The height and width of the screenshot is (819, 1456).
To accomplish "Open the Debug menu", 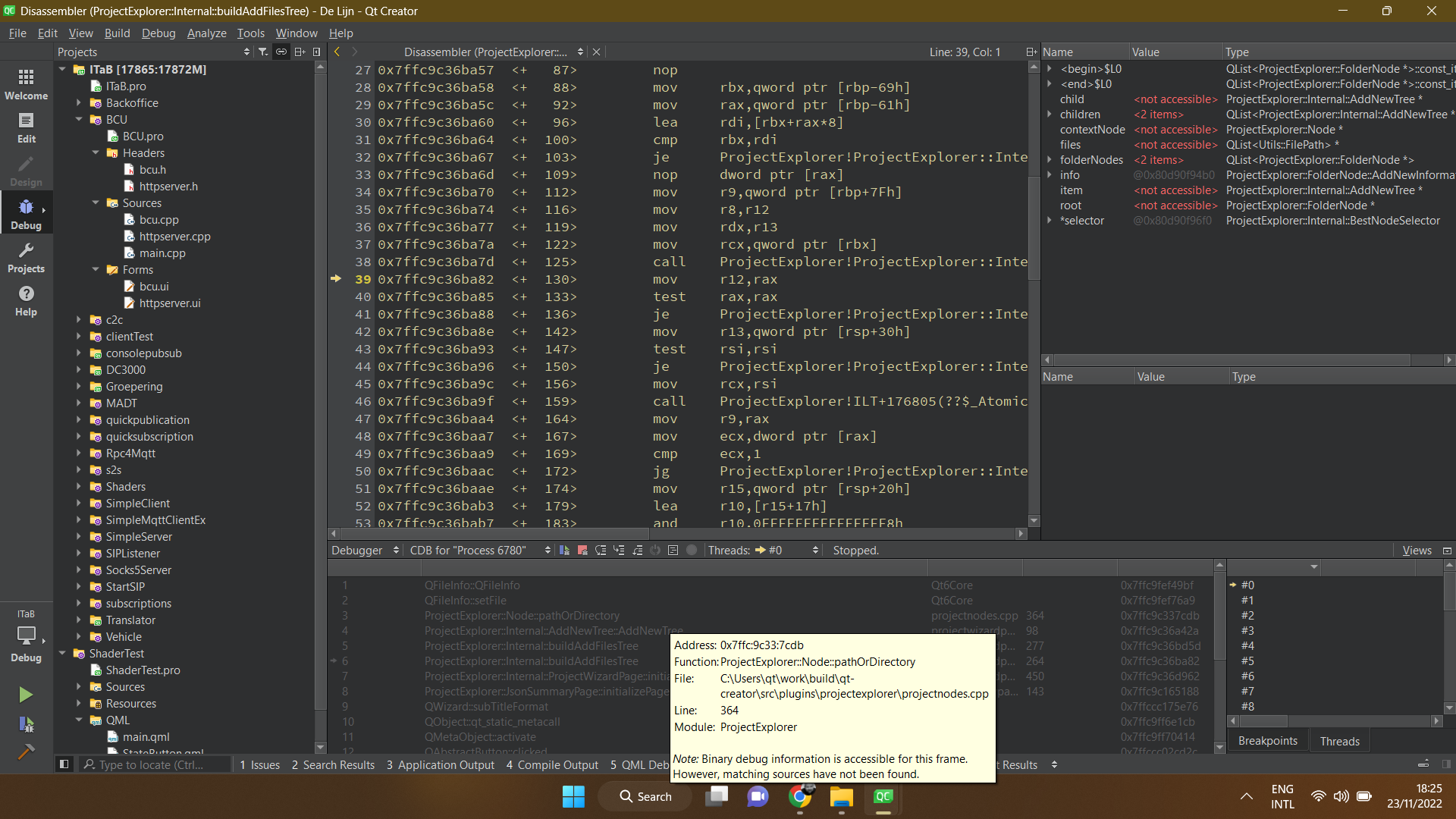I will point(158,33).
